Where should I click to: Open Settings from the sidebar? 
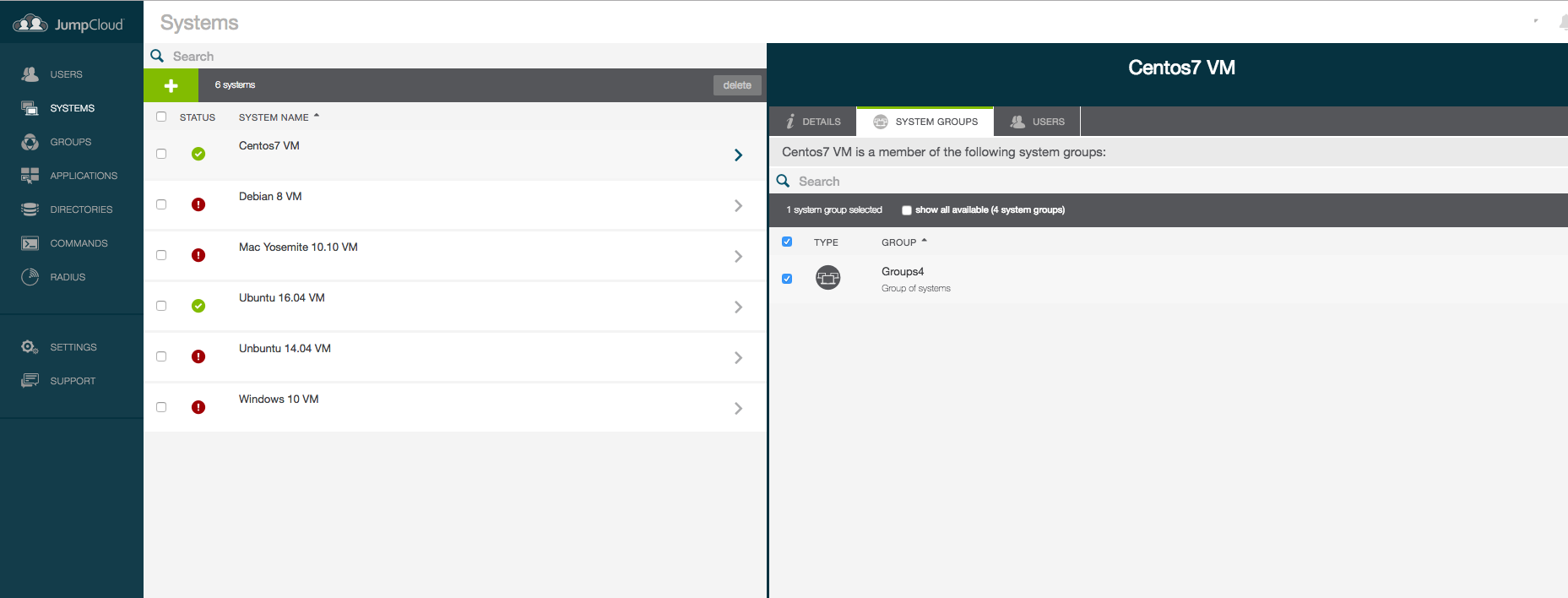pyautogui.click(x=73, y=347)
